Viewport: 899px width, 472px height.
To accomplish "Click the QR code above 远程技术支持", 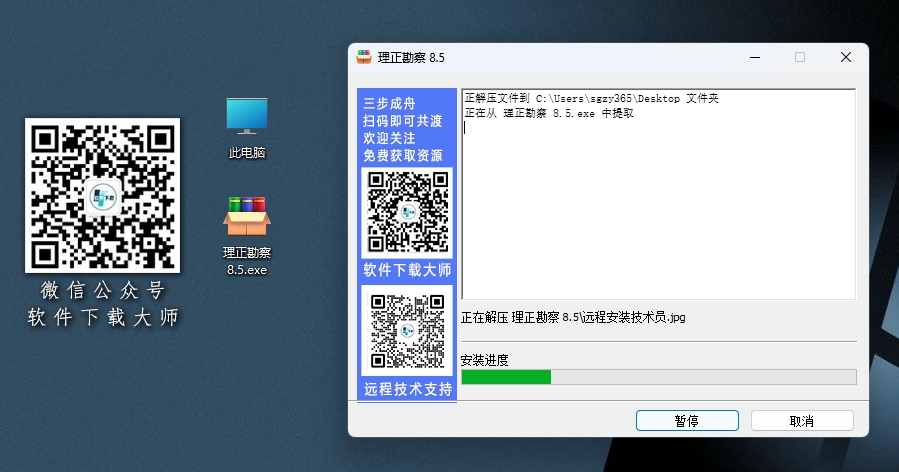I will tap(407, 330).
